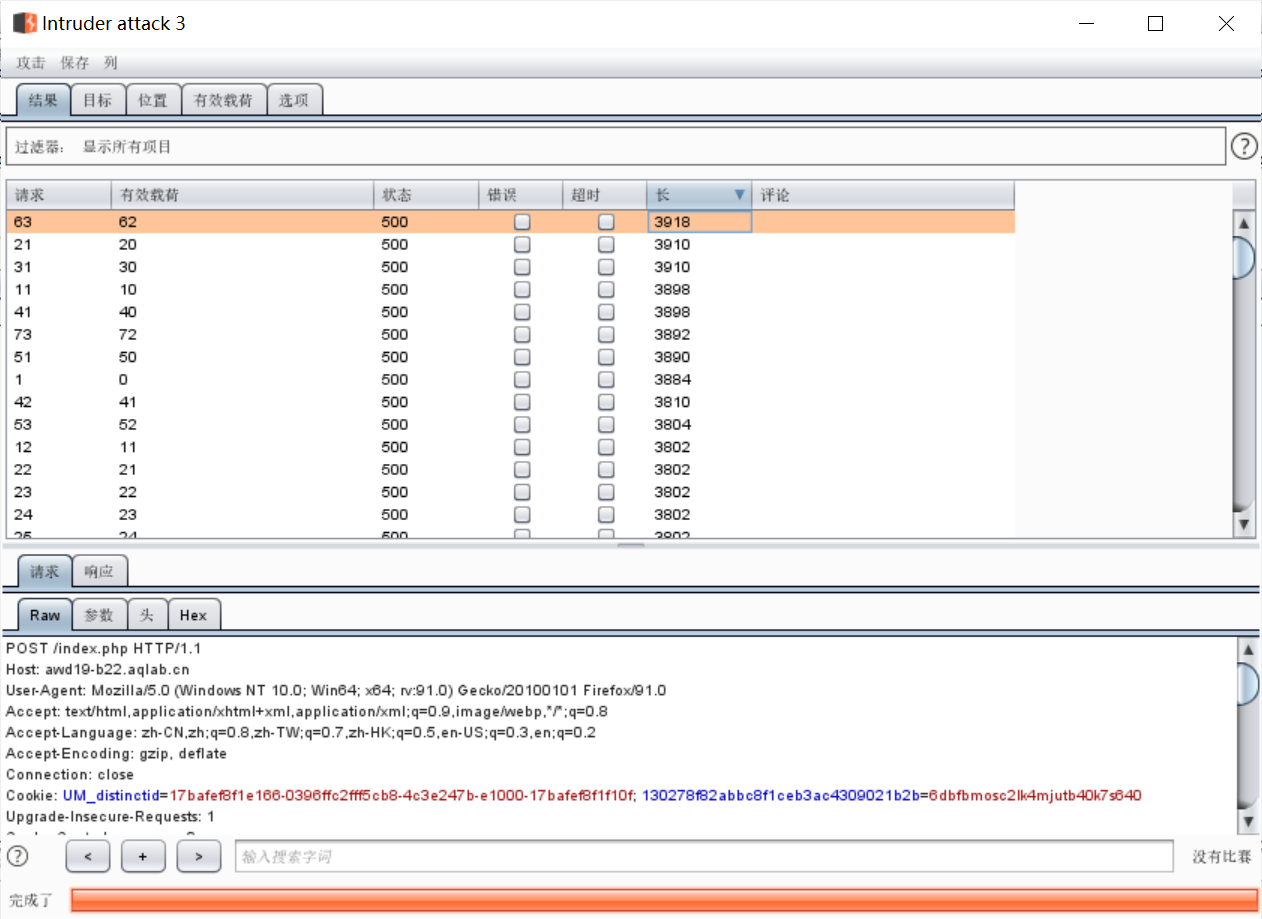Screen dimensions: 1262x919
Task: Switch to the 头 view tab
Action: tap(147, 615)
